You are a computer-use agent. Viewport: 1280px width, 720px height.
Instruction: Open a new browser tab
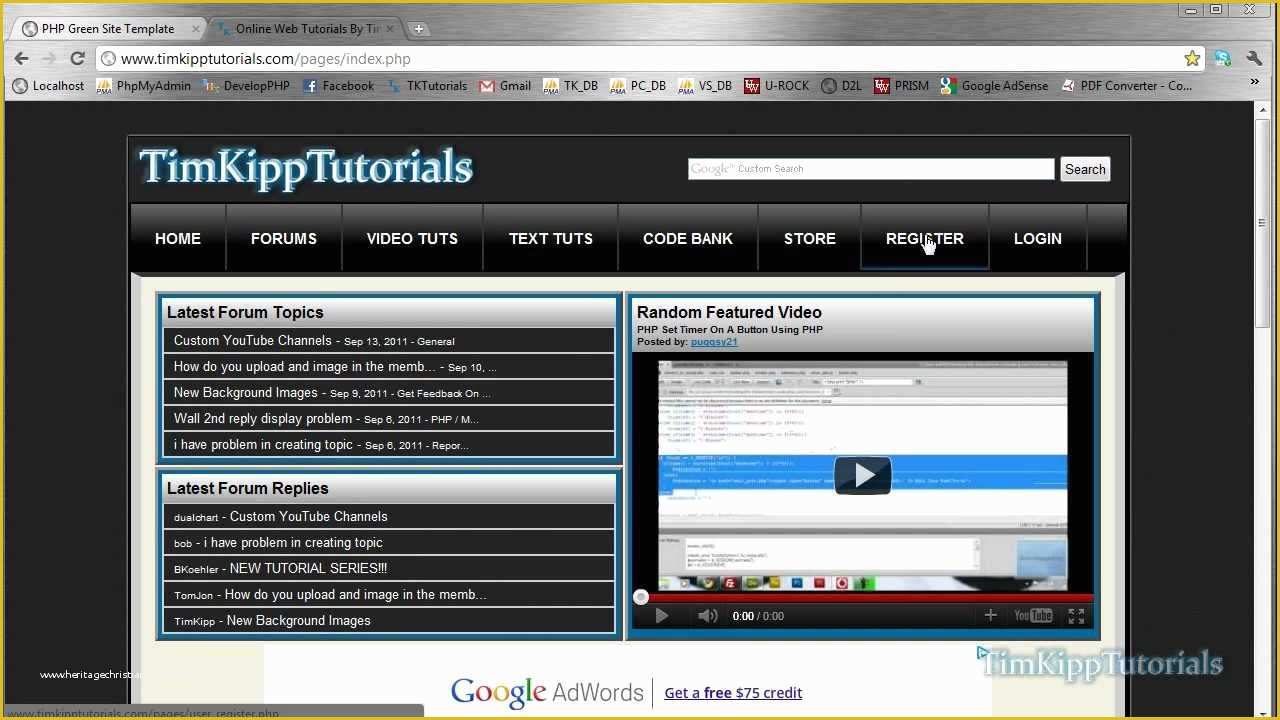tap(419, 28)
